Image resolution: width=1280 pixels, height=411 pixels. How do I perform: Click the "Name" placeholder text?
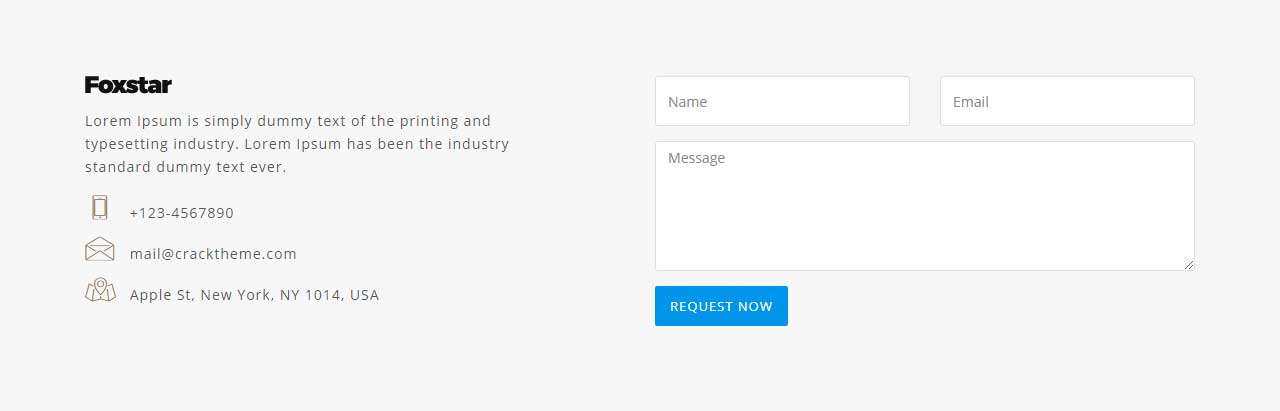click(687, 102)
